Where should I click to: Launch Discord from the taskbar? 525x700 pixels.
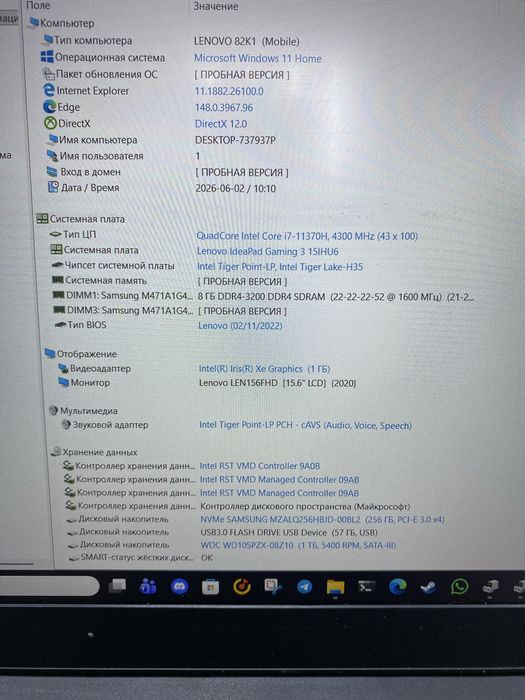click(179, 586)
